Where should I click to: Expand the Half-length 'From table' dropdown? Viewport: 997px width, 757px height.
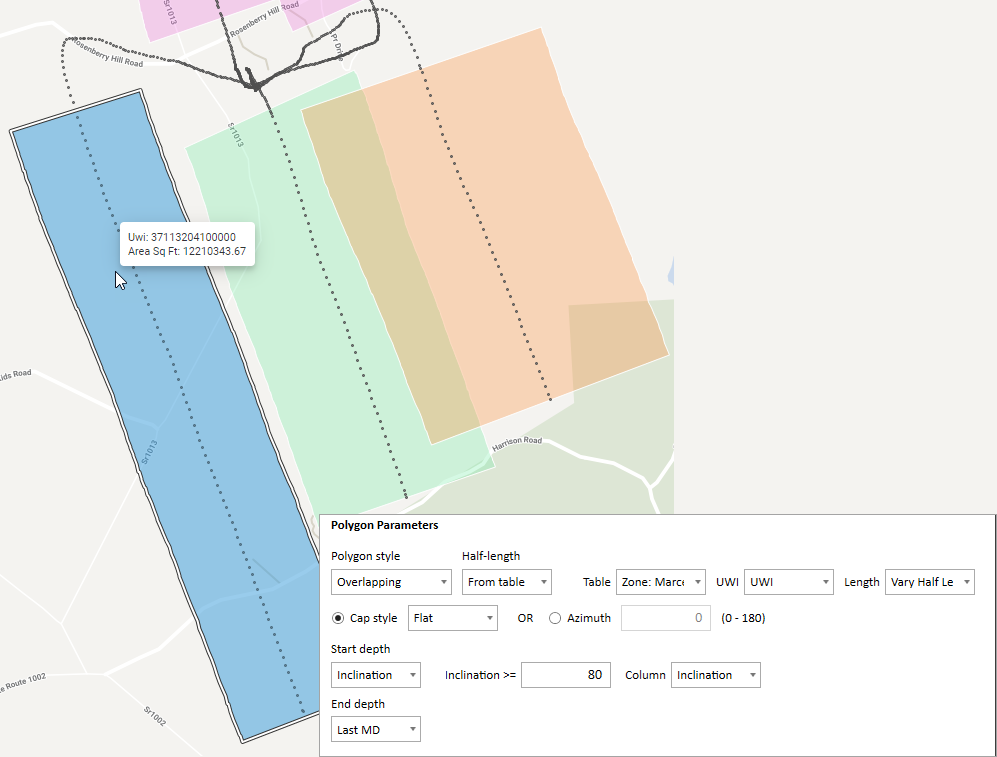tap(506, 582)
